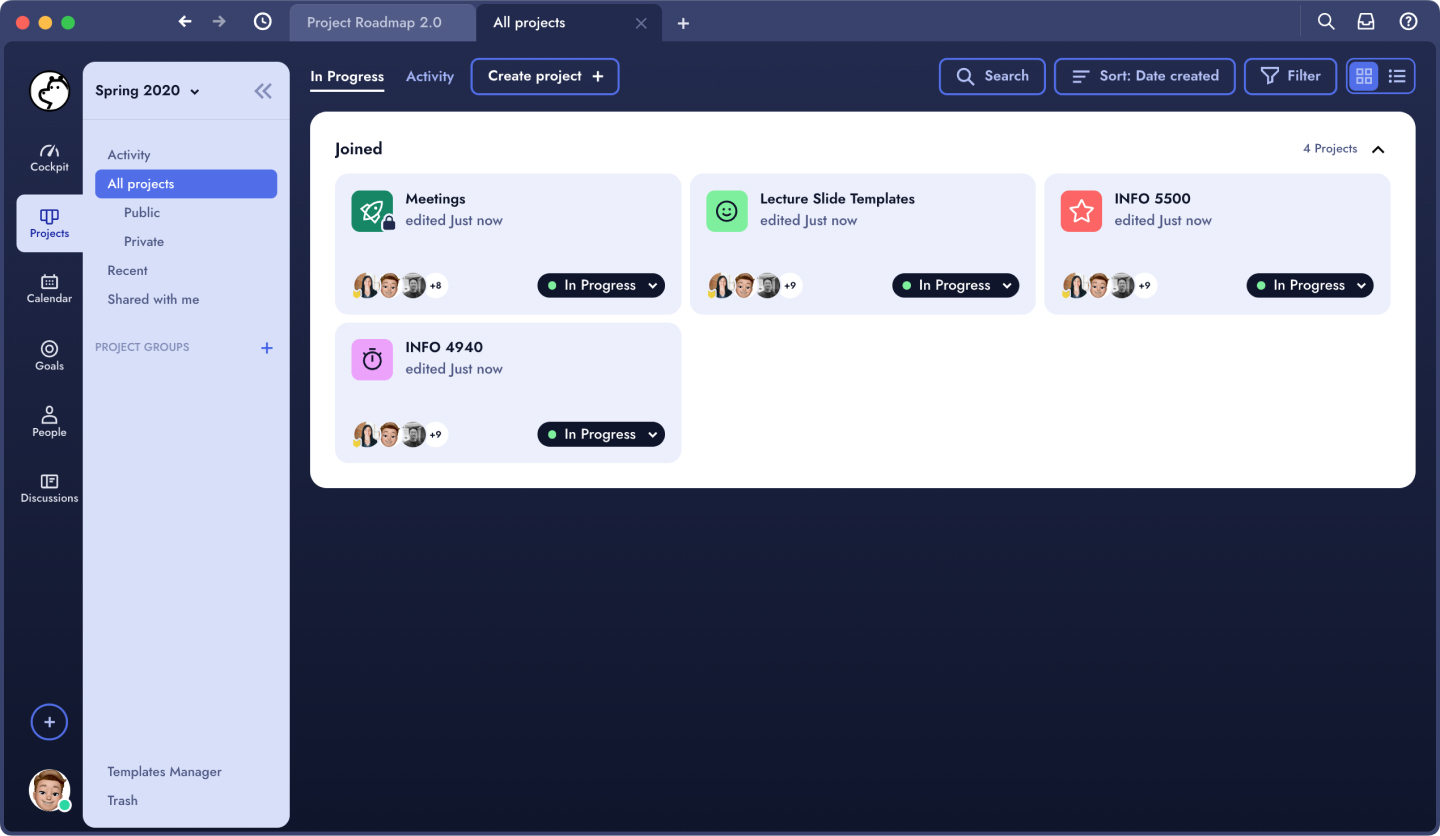Open Meetings In Progress status dropdown
Image resolution: width=1440 pixels, height=836 pixels.
pyautogui.click(x=601, y=285)
